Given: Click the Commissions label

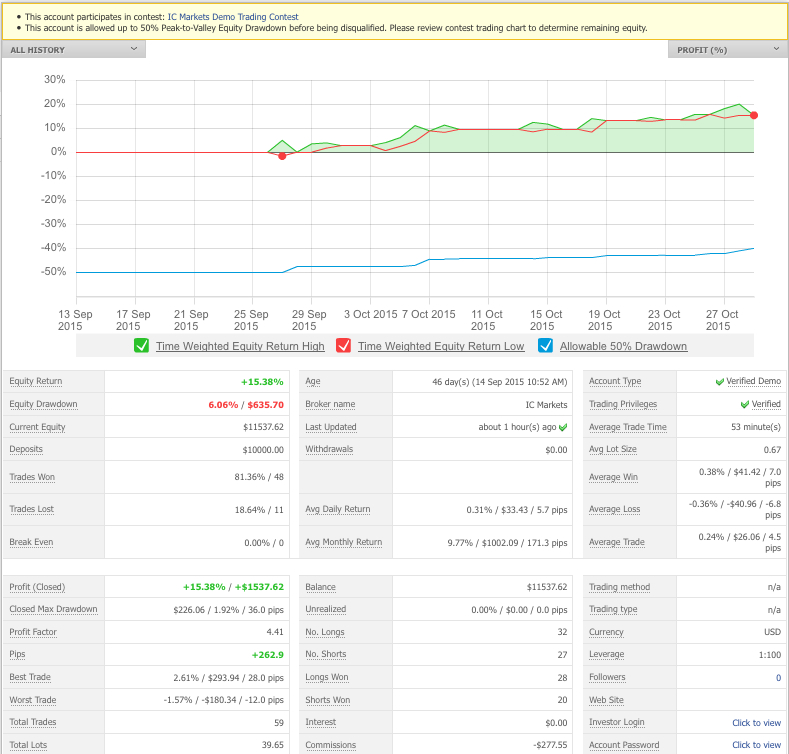Looking at the screenshot, I should (x=331, y=745).
